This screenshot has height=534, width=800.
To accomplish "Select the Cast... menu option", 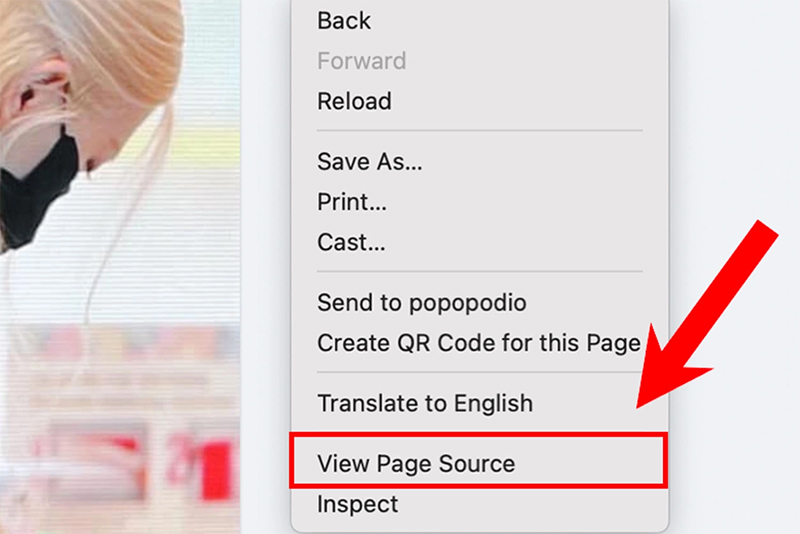I will pos(351,242).
